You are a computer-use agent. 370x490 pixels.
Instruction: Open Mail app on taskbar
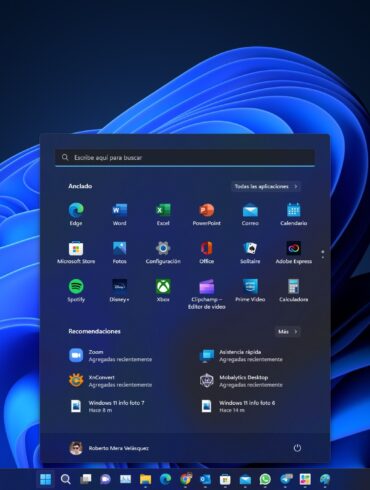coord(245,479)
